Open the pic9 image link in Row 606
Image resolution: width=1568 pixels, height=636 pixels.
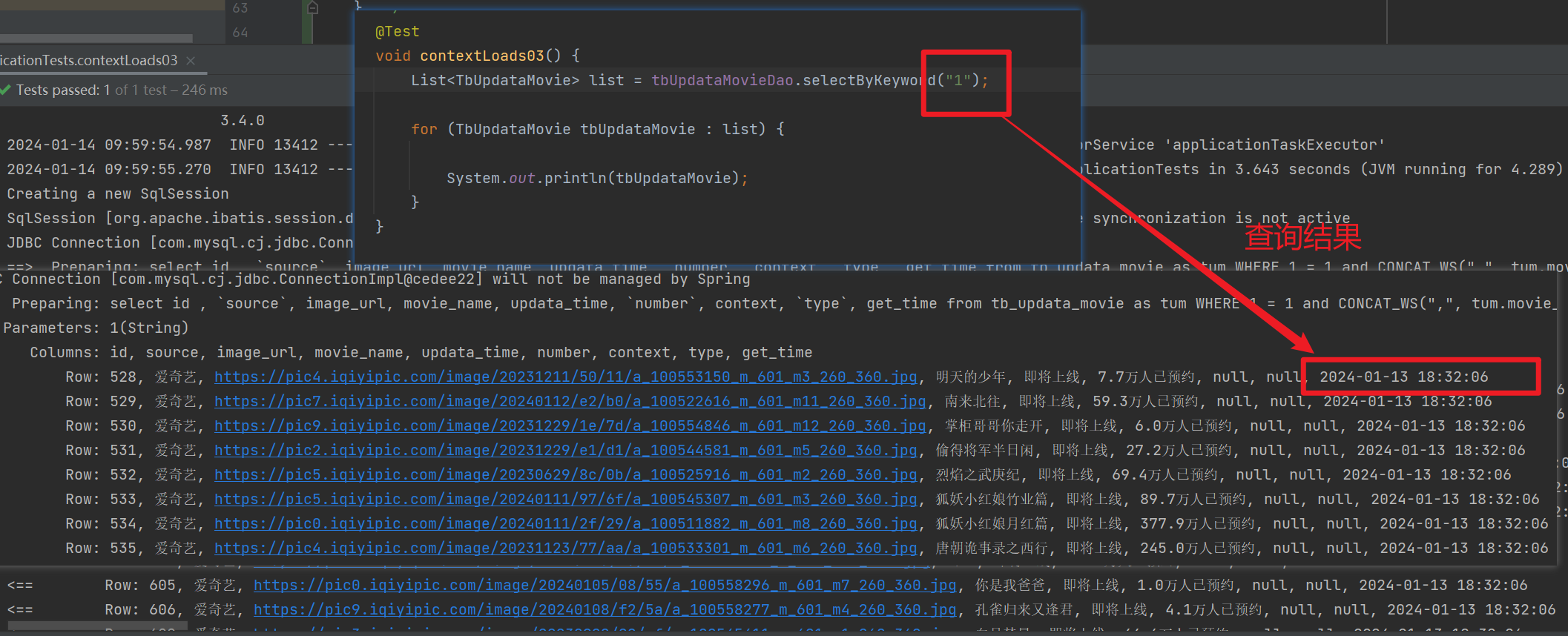click(605, 610)
